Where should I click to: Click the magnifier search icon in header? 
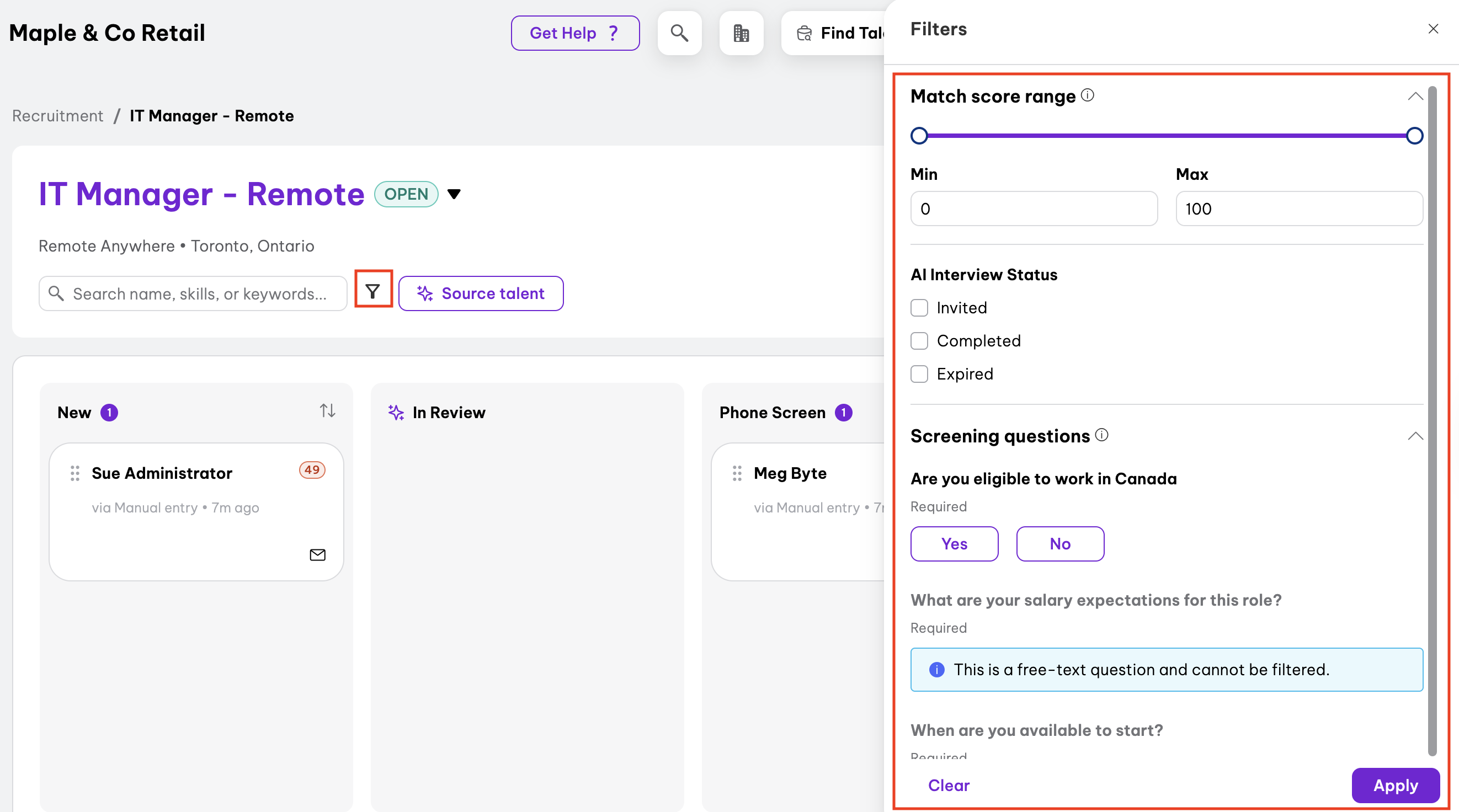click(679, 33)
